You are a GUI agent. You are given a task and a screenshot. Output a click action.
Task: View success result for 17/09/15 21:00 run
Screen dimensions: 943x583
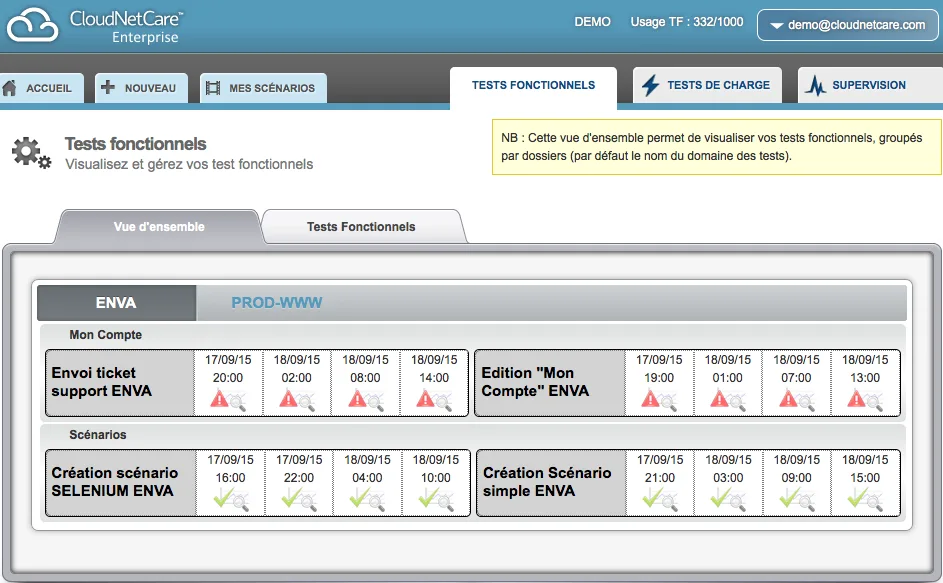click(660, 499)
